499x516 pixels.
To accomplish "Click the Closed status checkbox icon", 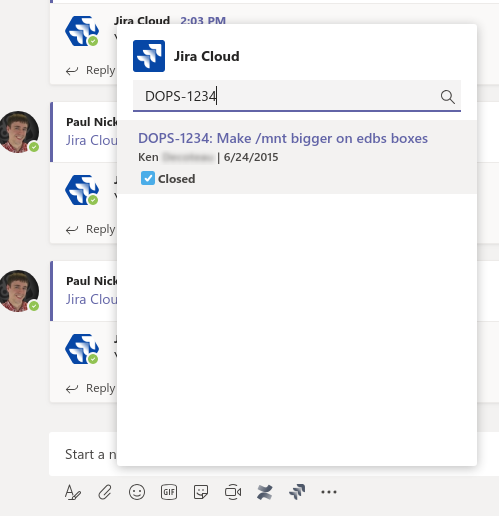I will click(148, 178).
